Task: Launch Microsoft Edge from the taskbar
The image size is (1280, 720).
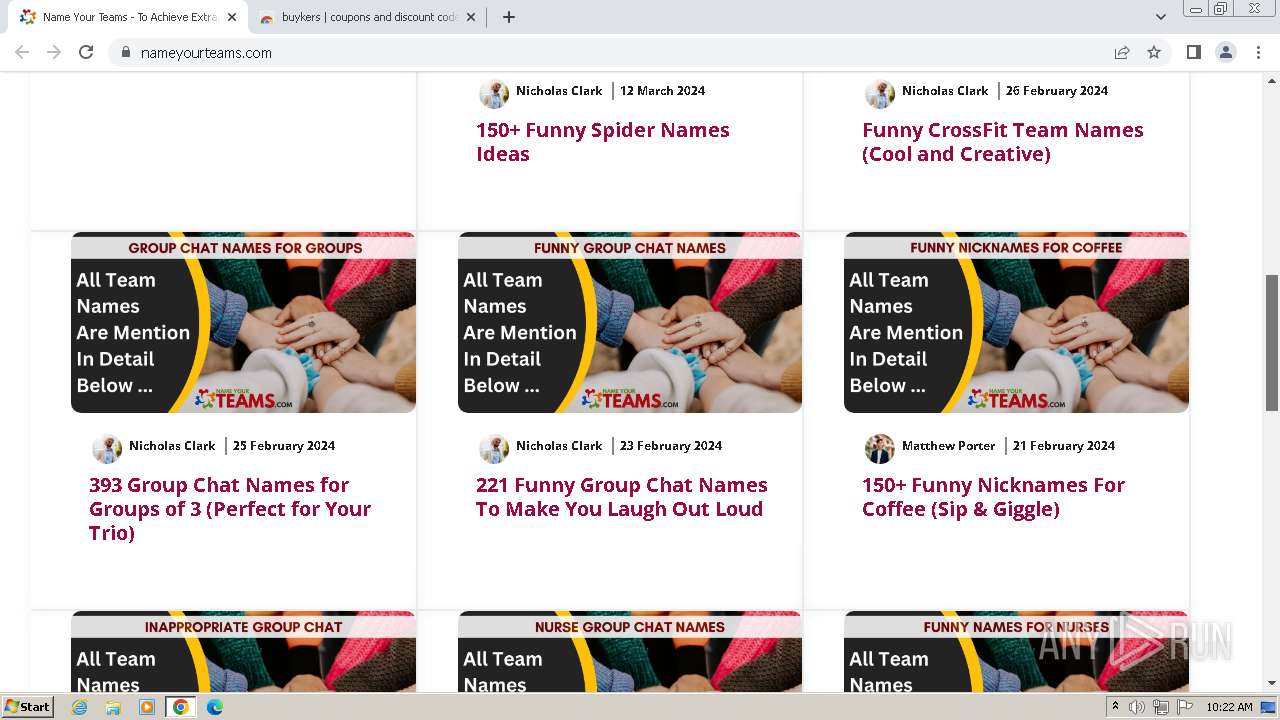Action: (x=214, y=707)
